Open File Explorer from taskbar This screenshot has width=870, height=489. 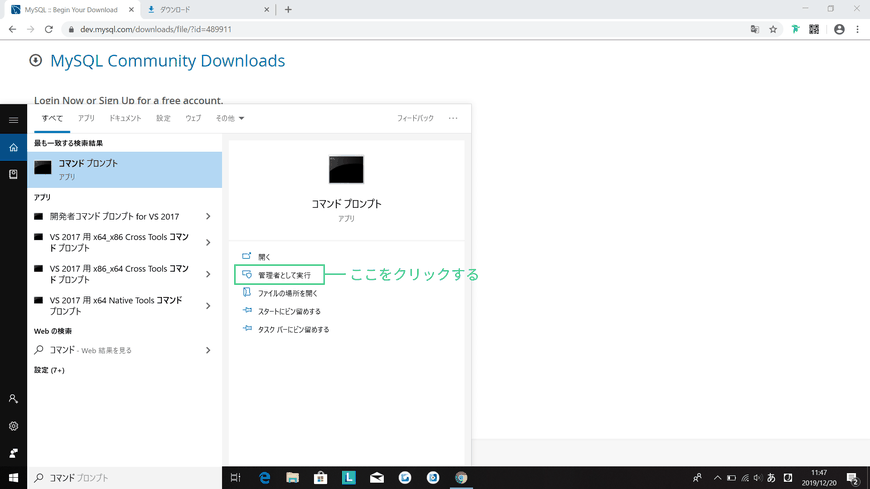[292, 477]
